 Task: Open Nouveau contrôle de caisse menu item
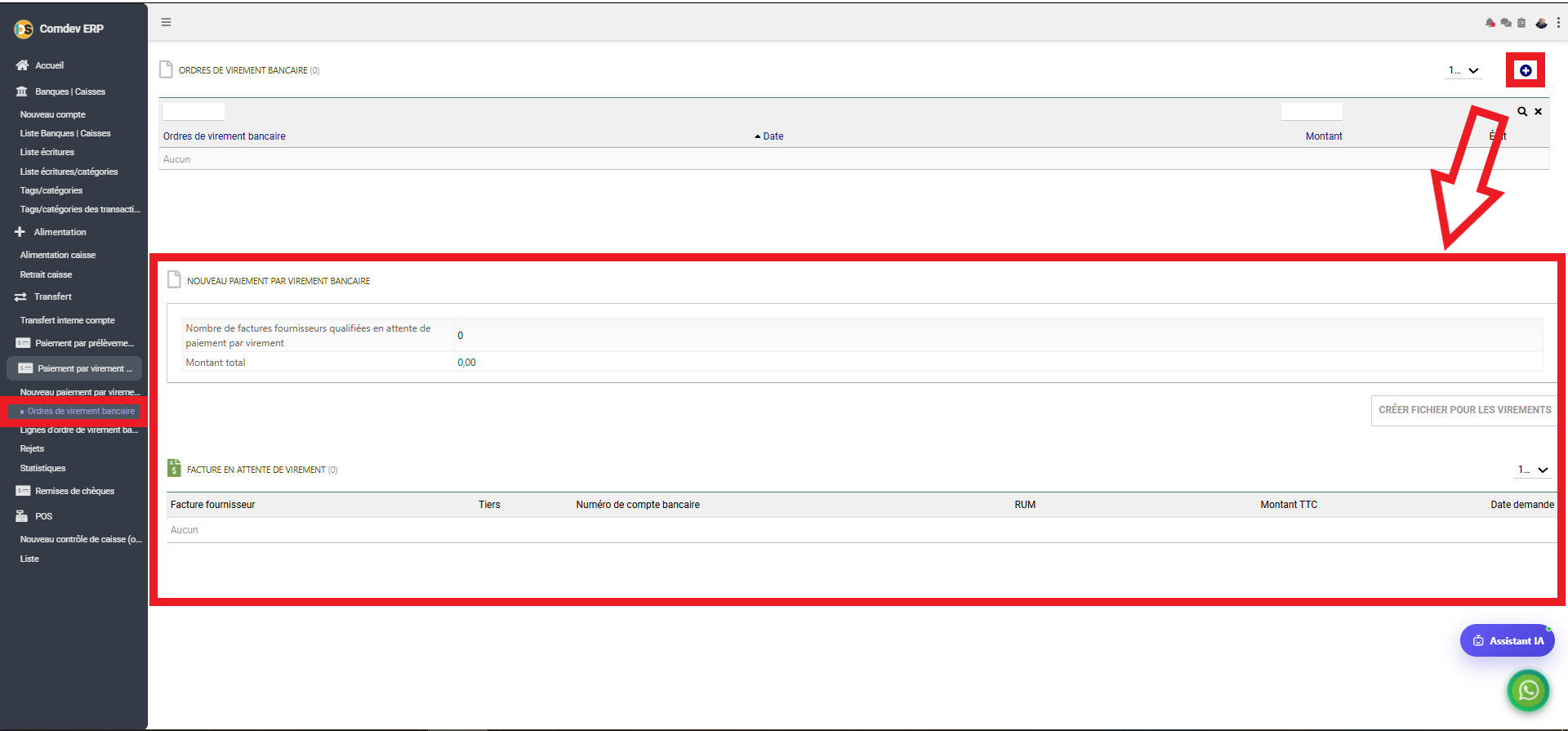point(81,539)
